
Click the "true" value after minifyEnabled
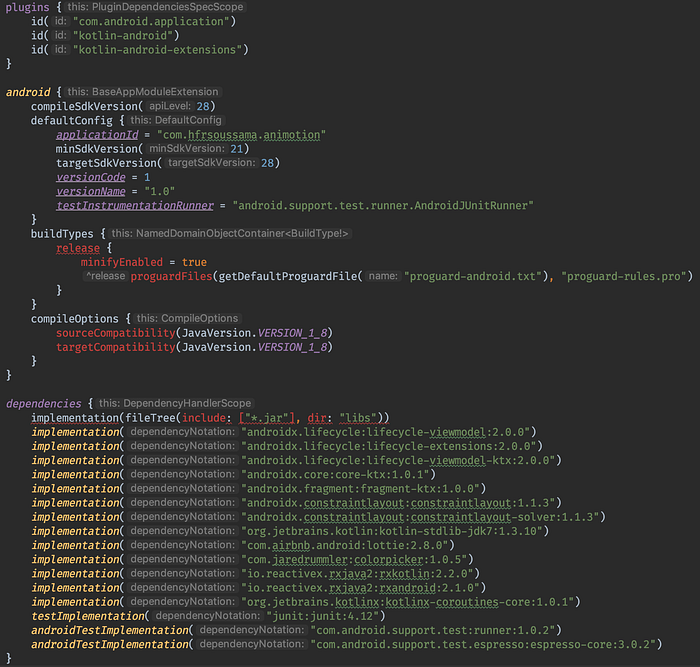pos(194,262)
